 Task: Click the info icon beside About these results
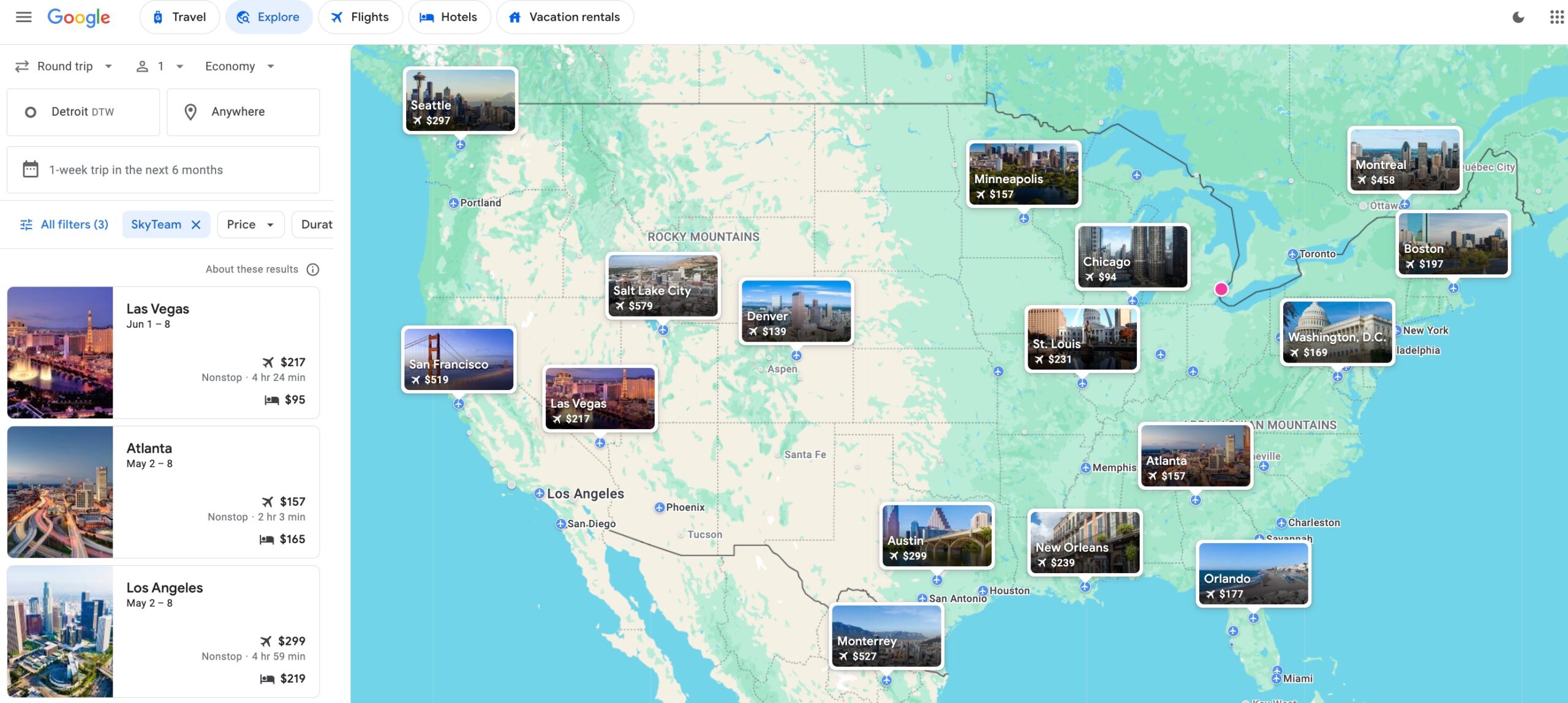[312, 268]
